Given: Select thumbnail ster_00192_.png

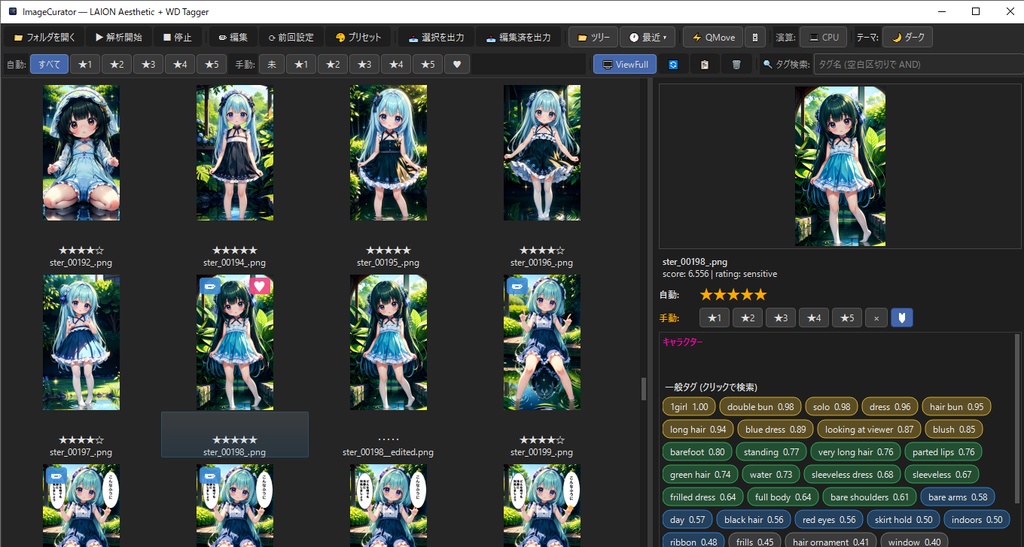Looking at the screenshot, I should tap(81, 153).
